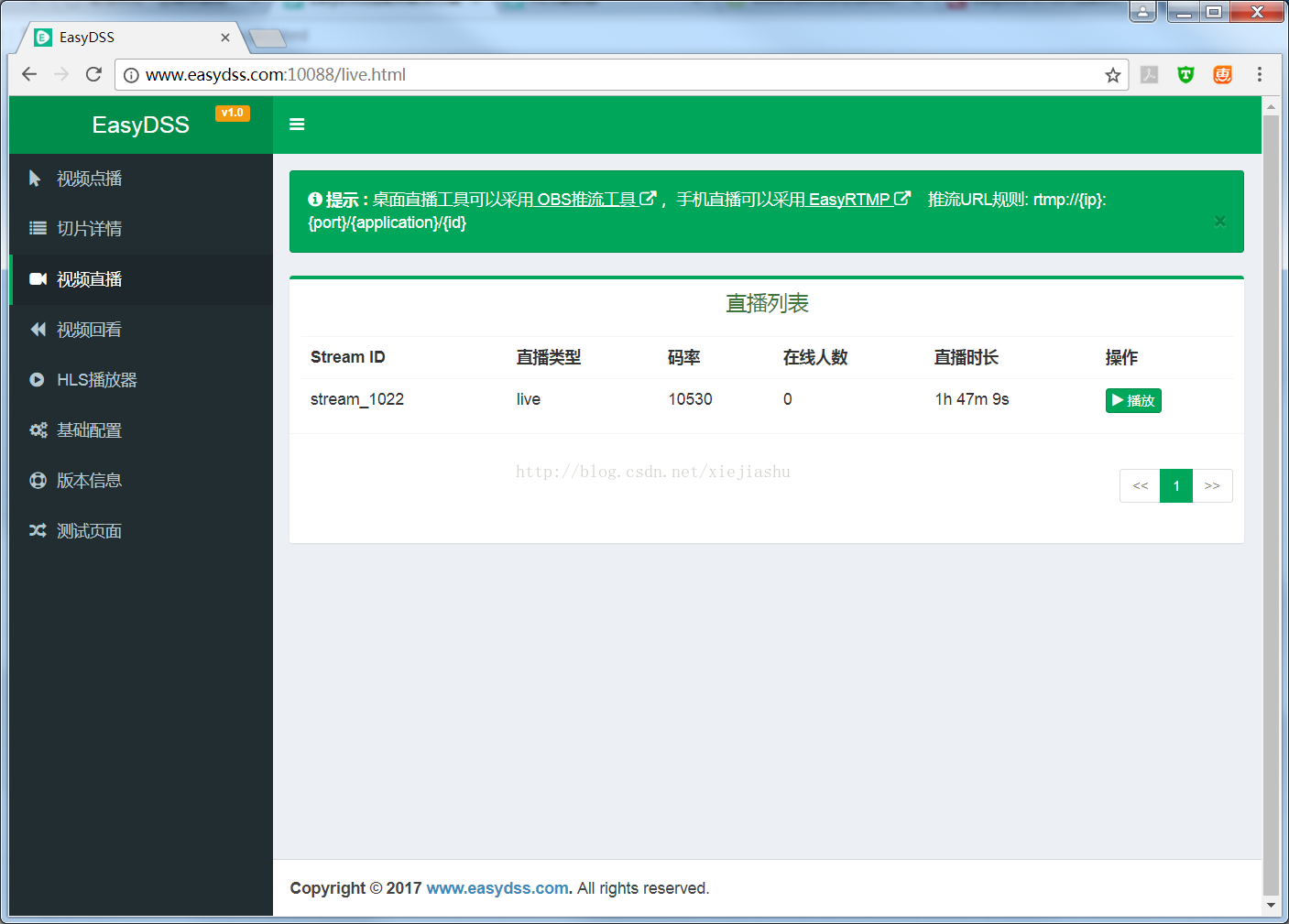This screenshot has width=1289, height=924.
Task: Click the orange extension icon
Action: point(1223,75)
